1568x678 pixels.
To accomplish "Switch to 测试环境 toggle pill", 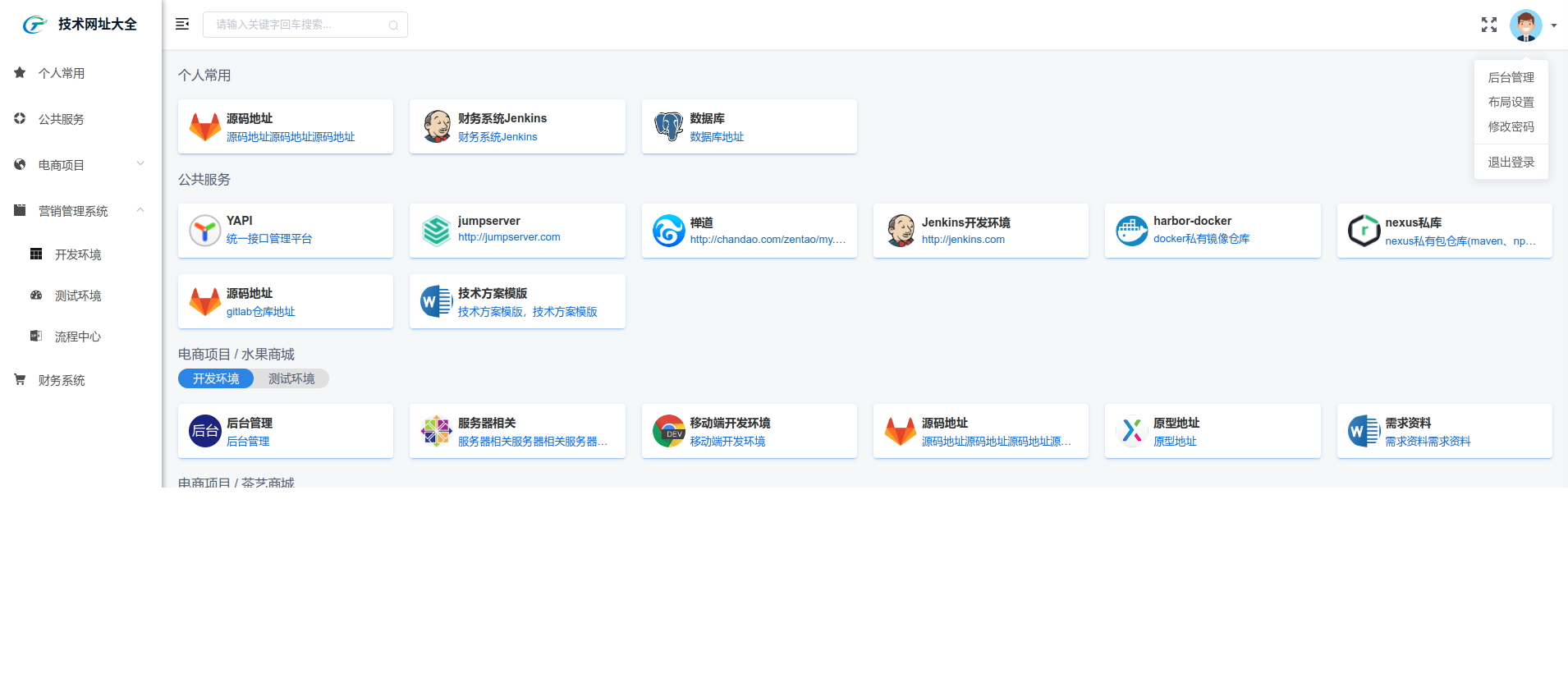I will pos(291,378).
